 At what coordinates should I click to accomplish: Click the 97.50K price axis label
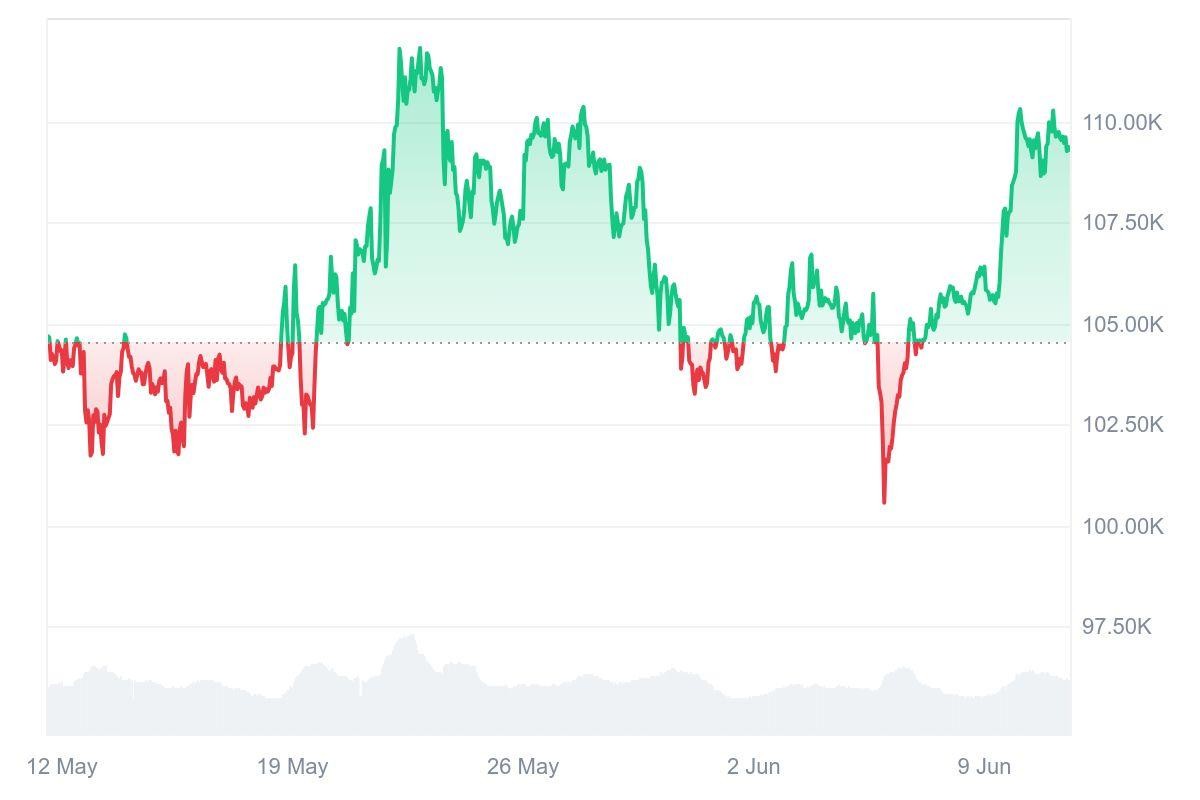[x=1116, y=627]
